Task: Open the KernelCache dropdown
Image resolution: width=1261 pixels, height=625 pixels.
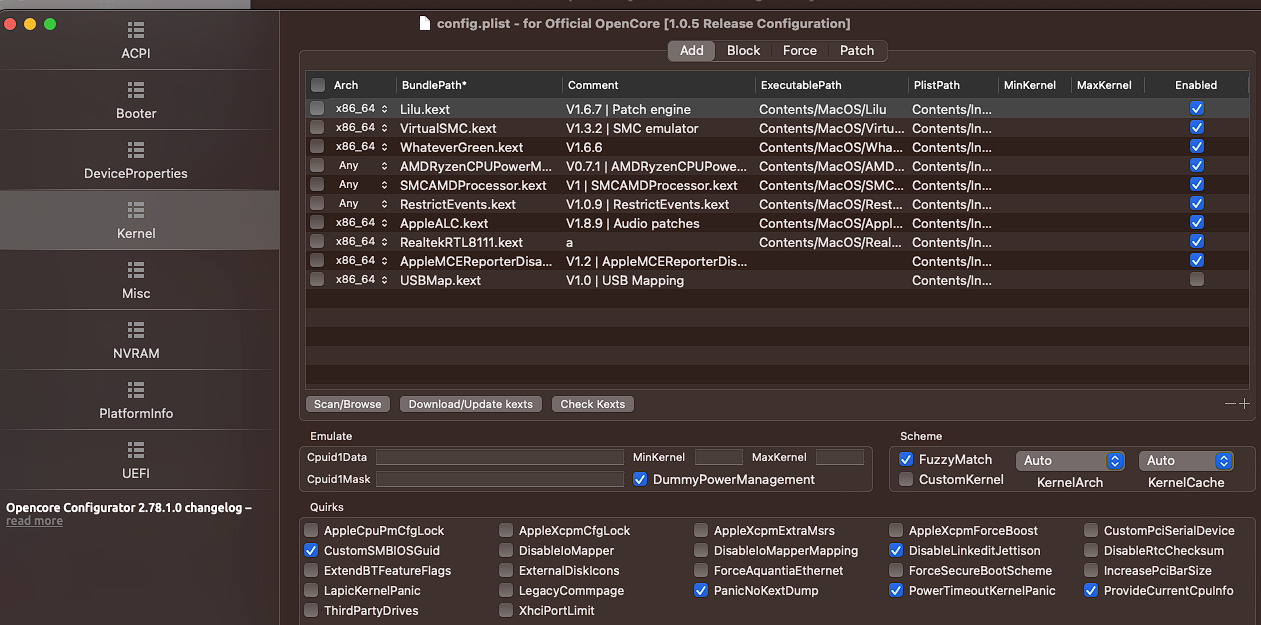Action: click(1185, 461)
